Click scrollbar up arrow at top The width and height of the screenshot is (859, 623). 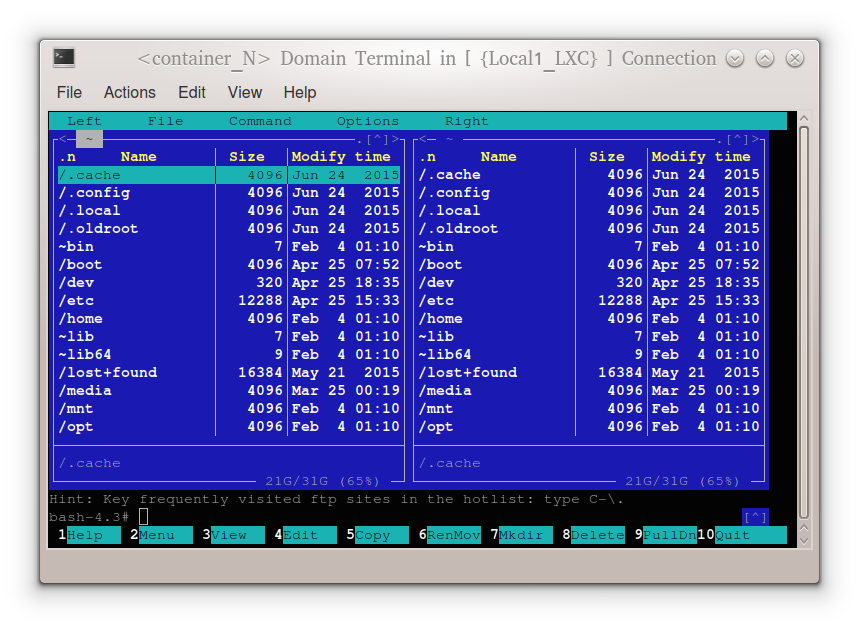click(x=804, y=118)
